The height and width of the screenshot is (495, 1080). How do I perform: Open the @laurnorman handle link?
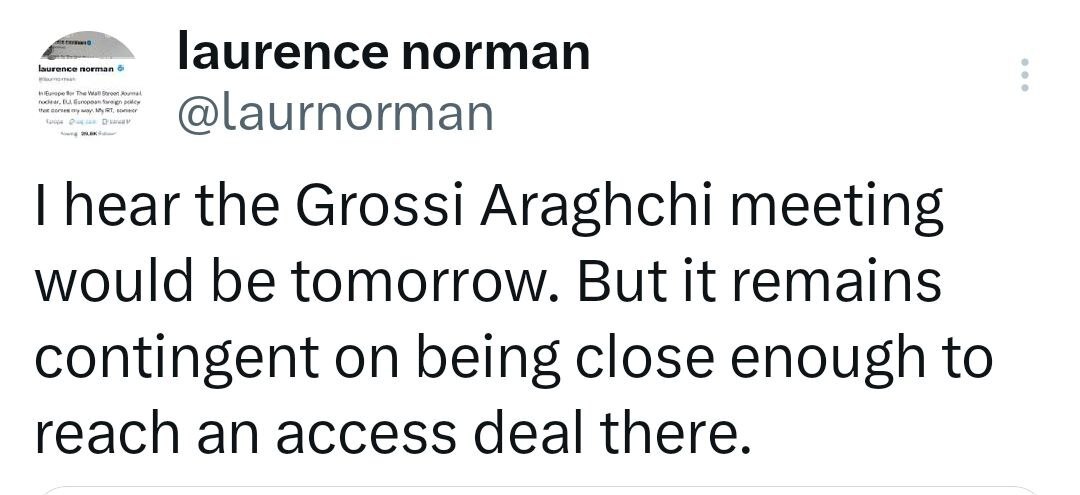point(335,113)
